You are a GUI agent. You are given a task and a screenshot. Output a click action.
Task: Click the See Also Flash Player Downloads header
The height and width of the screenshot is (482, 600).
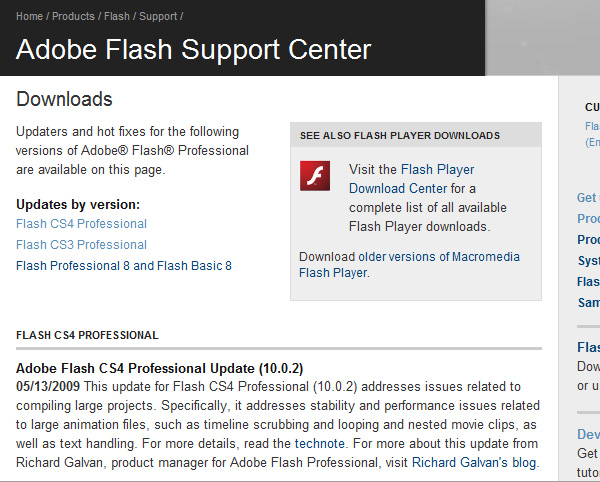(400, 136)
